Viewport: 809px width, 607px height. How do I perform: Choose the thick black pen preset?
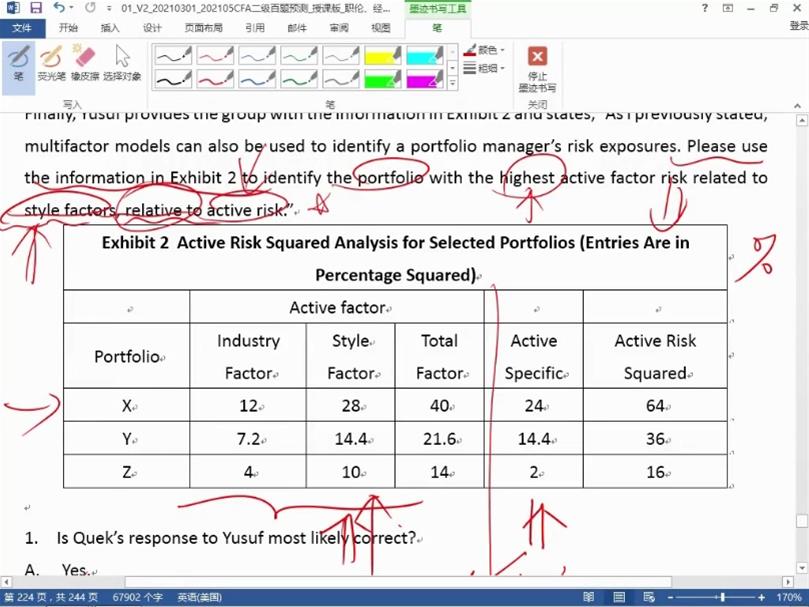tap(173, 79)
